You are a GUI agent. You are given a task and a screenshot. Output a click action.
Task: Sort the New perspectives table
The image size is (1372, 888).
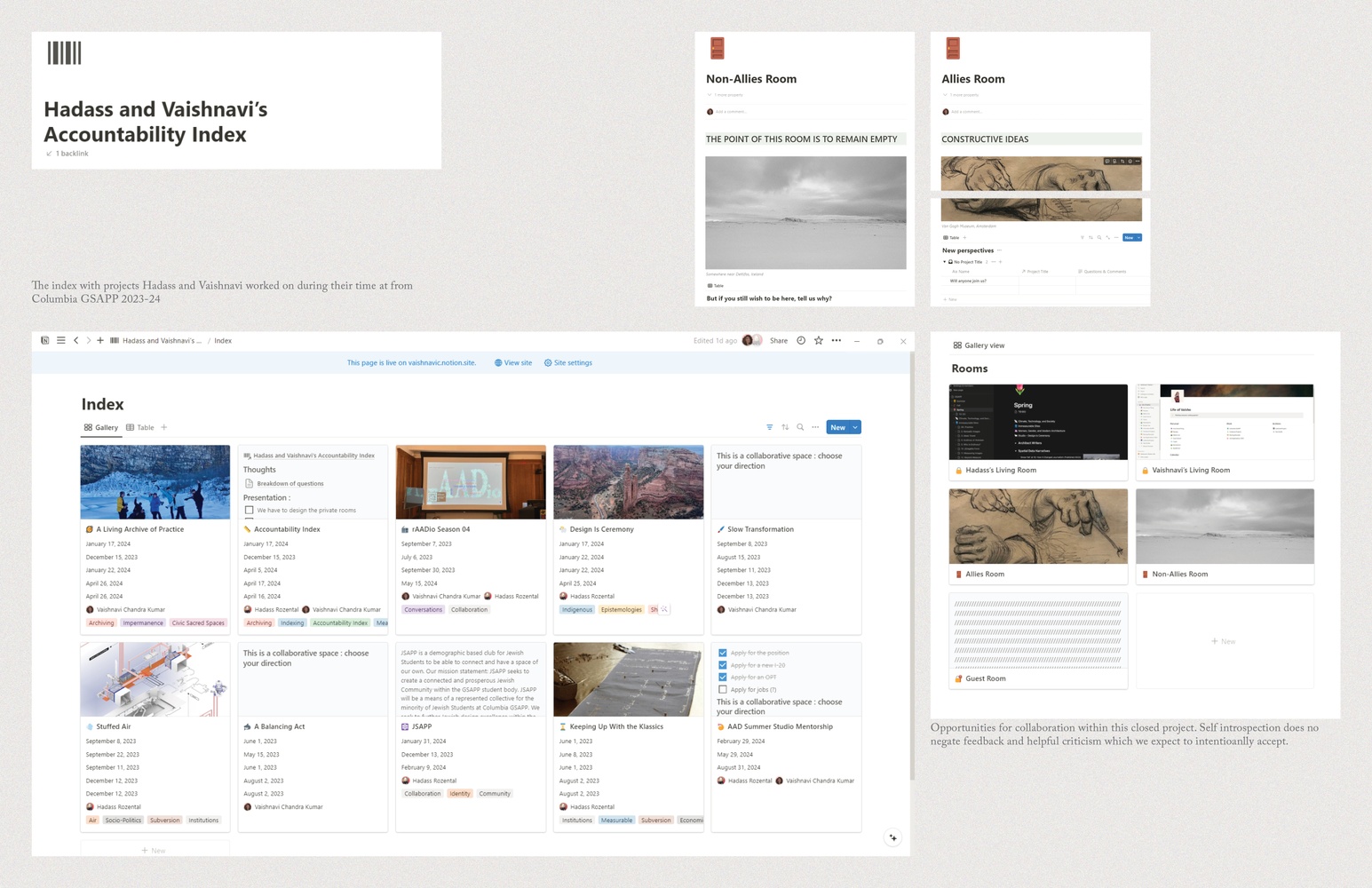1090,237
